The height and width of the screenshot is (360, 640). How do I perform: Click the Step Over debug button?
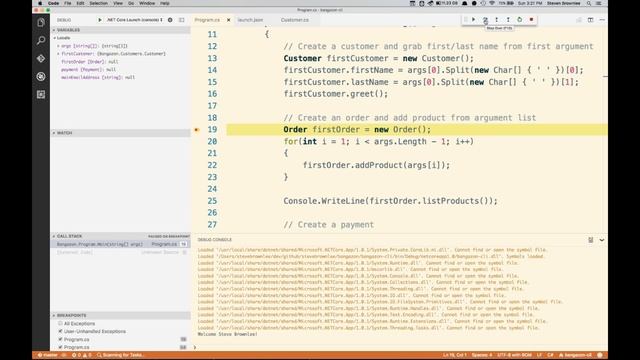point(485,20)
